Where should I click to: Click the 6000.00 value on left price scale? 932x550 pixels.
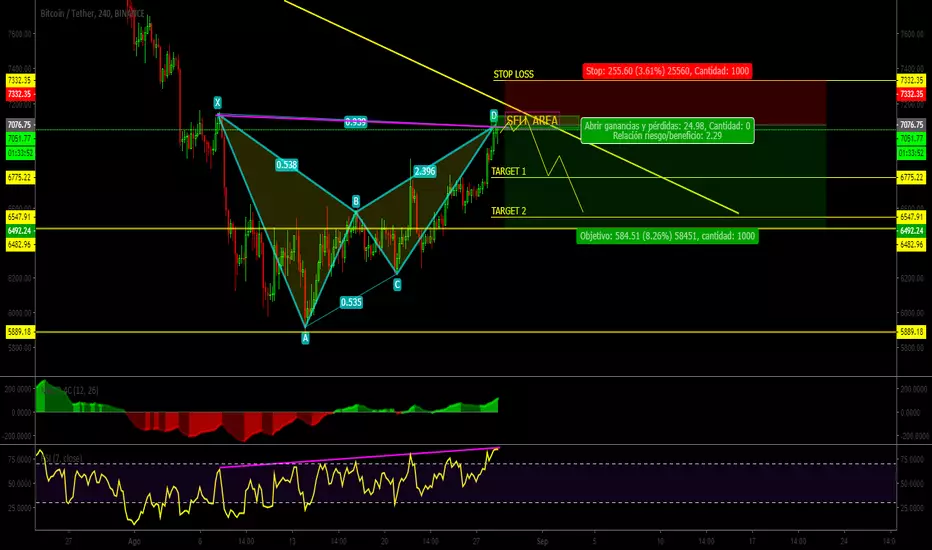tap(20, 313)
